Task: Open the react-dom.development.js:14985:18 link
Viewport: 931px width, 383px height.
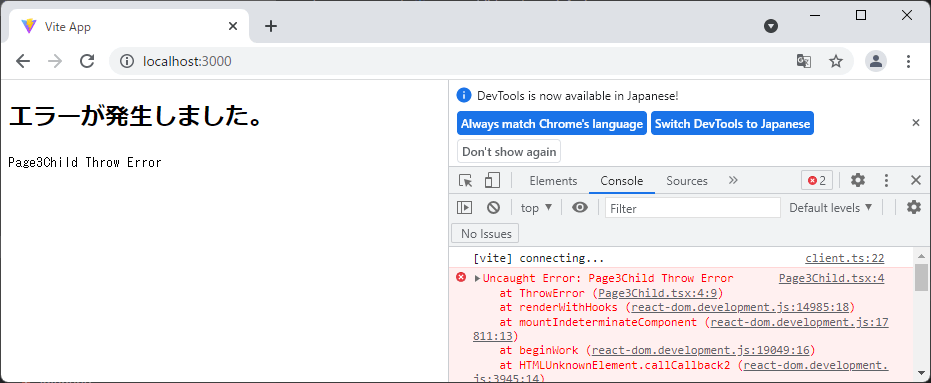Action: point(740,307)
